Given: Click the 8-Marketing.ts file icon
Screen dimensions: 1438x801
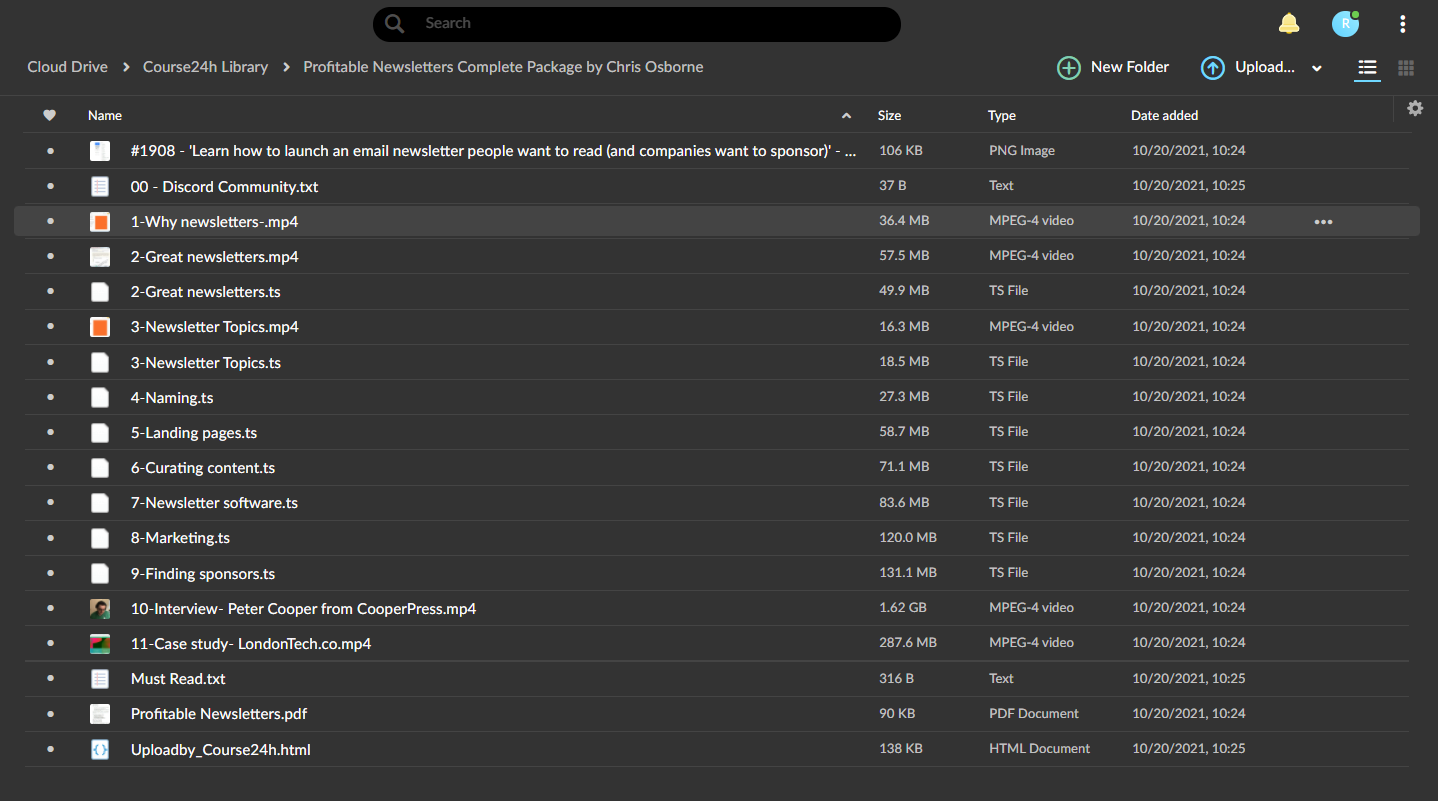Looking at the screenshot, I should click(x=100, y=538).
